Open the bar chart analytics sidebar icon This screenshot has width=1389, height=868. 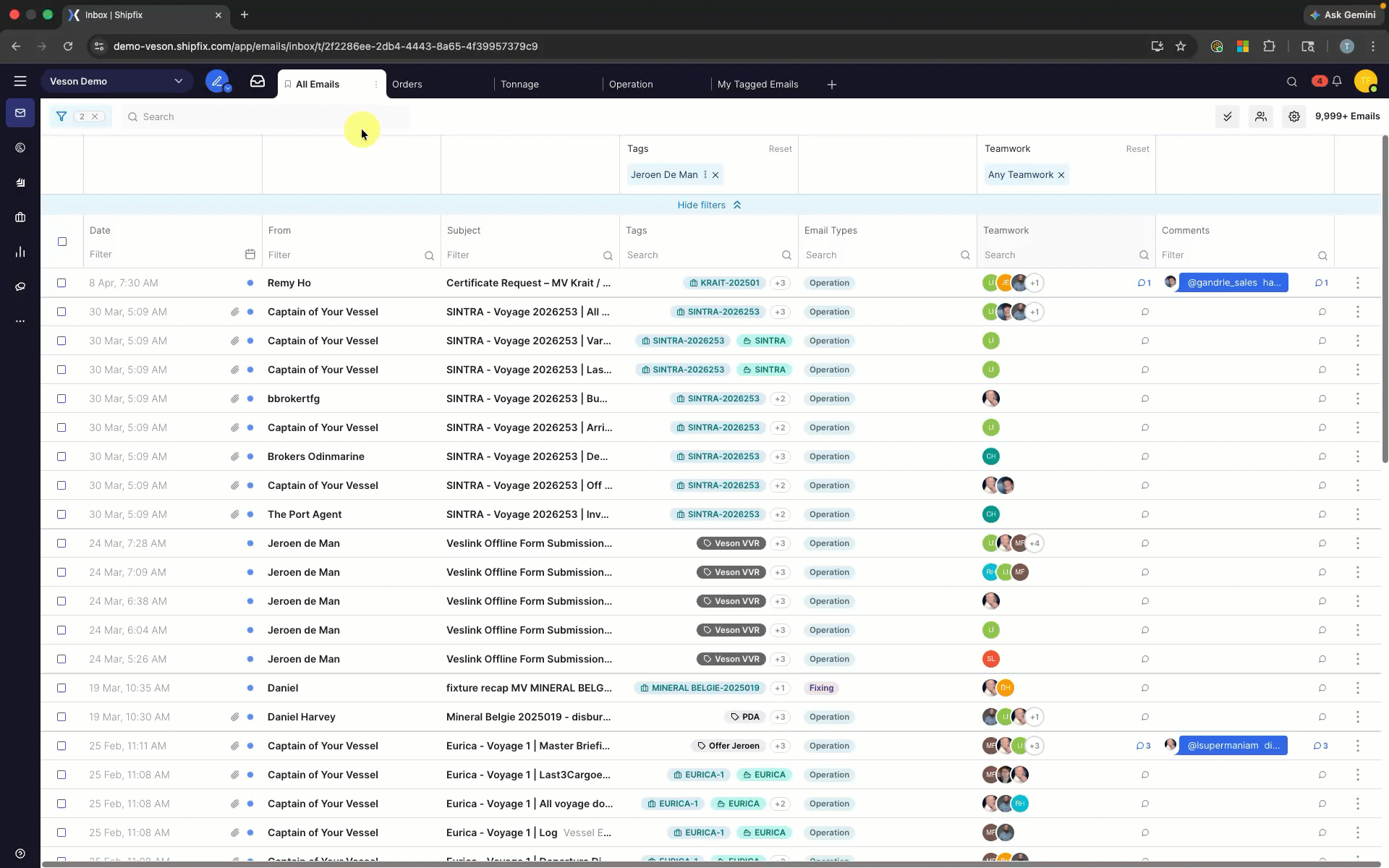(20, 252)
